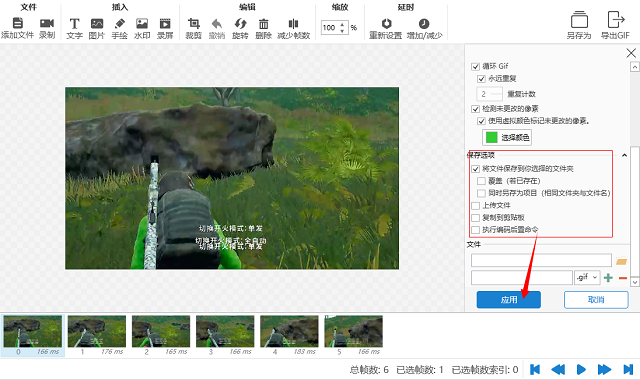
Task: Advance to the next frame
Action: coord(604,369)
